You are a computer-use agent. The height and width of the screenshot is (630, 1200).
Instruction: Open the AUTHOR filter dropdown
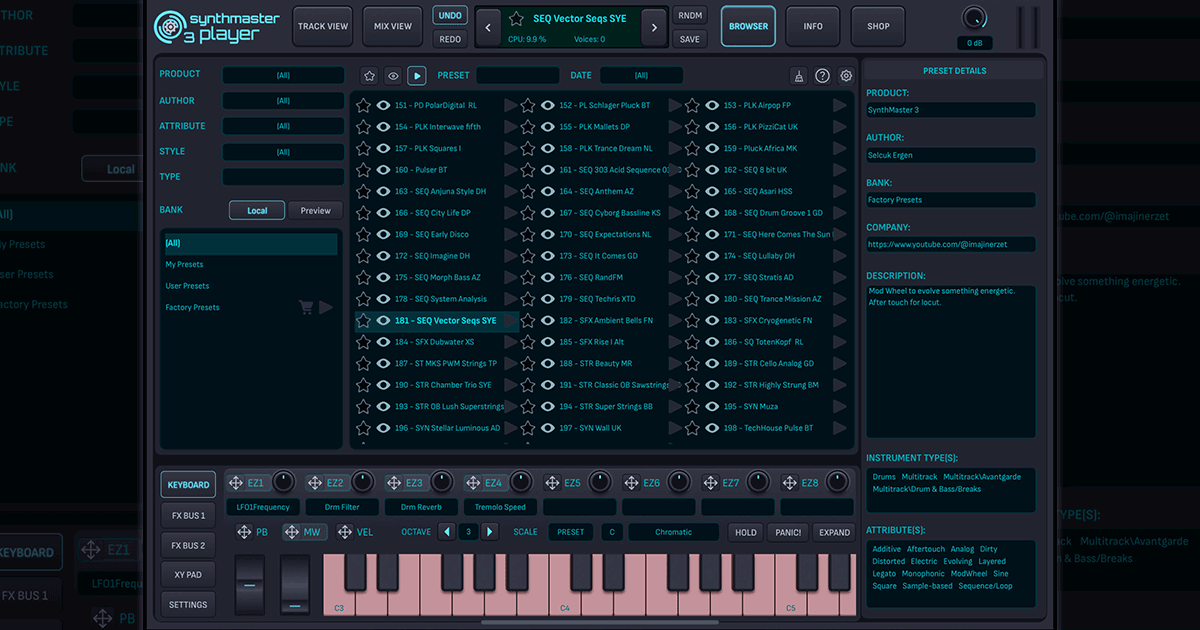click(x=283, y=101)
